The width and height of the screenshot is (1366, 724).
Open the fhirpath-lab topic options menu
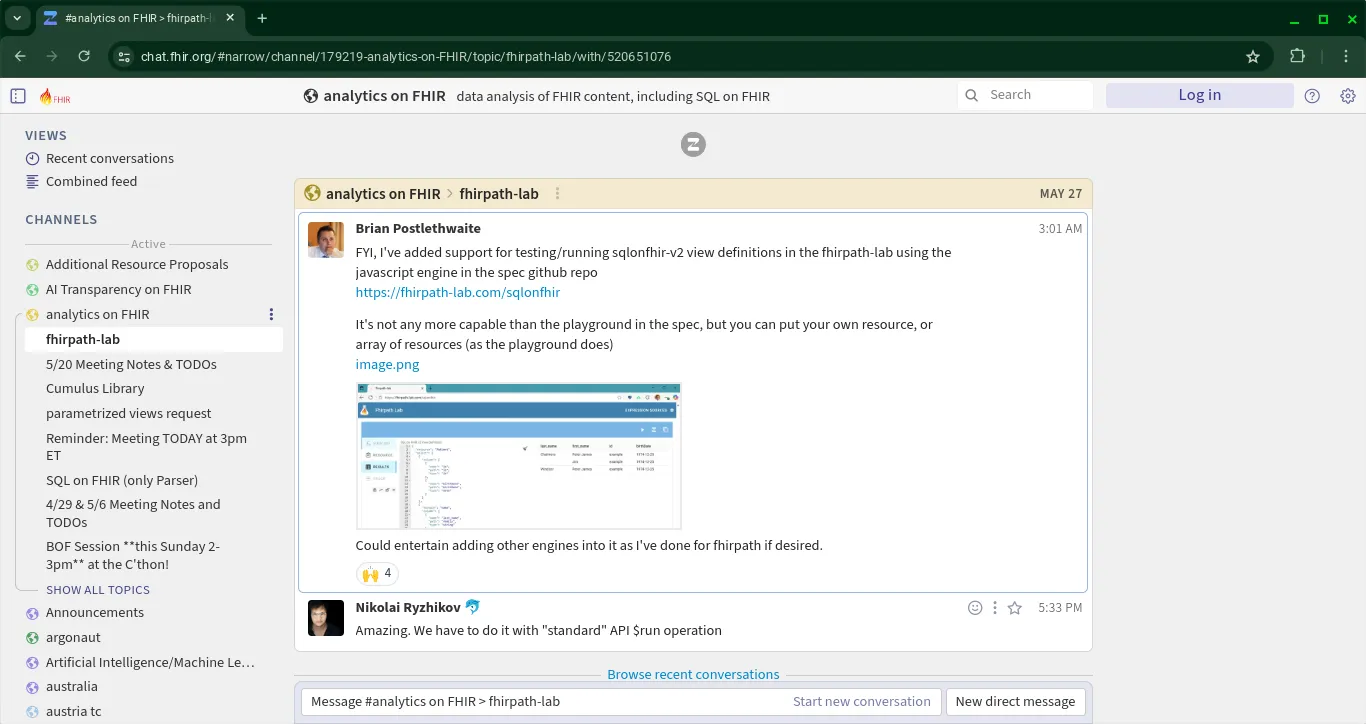557,194
